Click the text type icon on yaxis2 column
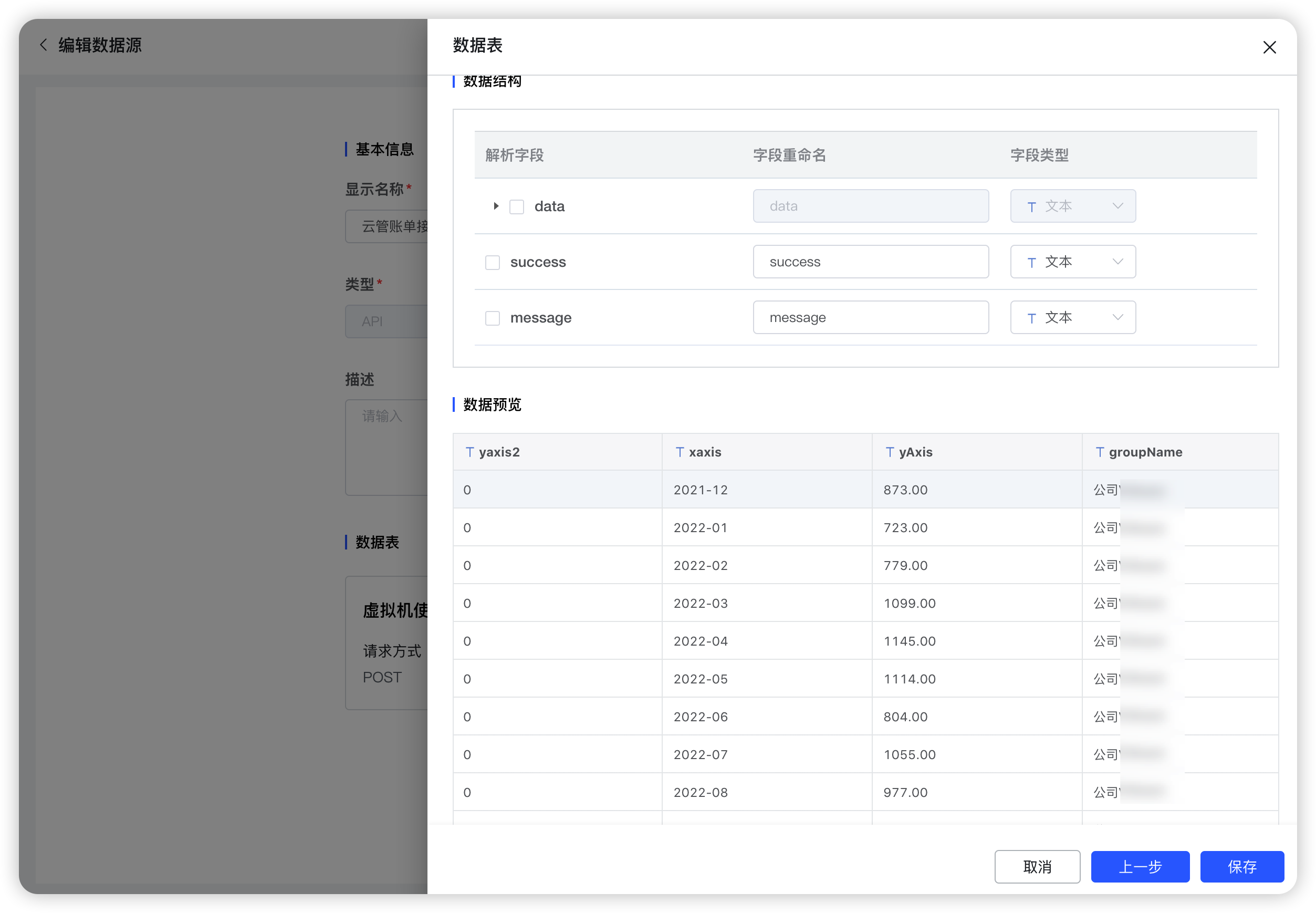Viewport: 1316px width, 913px height. (x=470, y=452)
